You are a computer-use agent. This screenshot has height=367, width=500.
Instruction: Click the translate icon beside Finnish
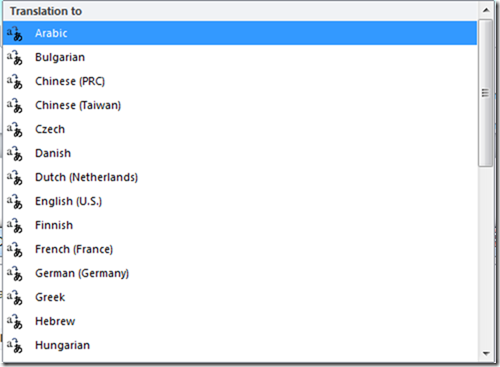point(15,226)
